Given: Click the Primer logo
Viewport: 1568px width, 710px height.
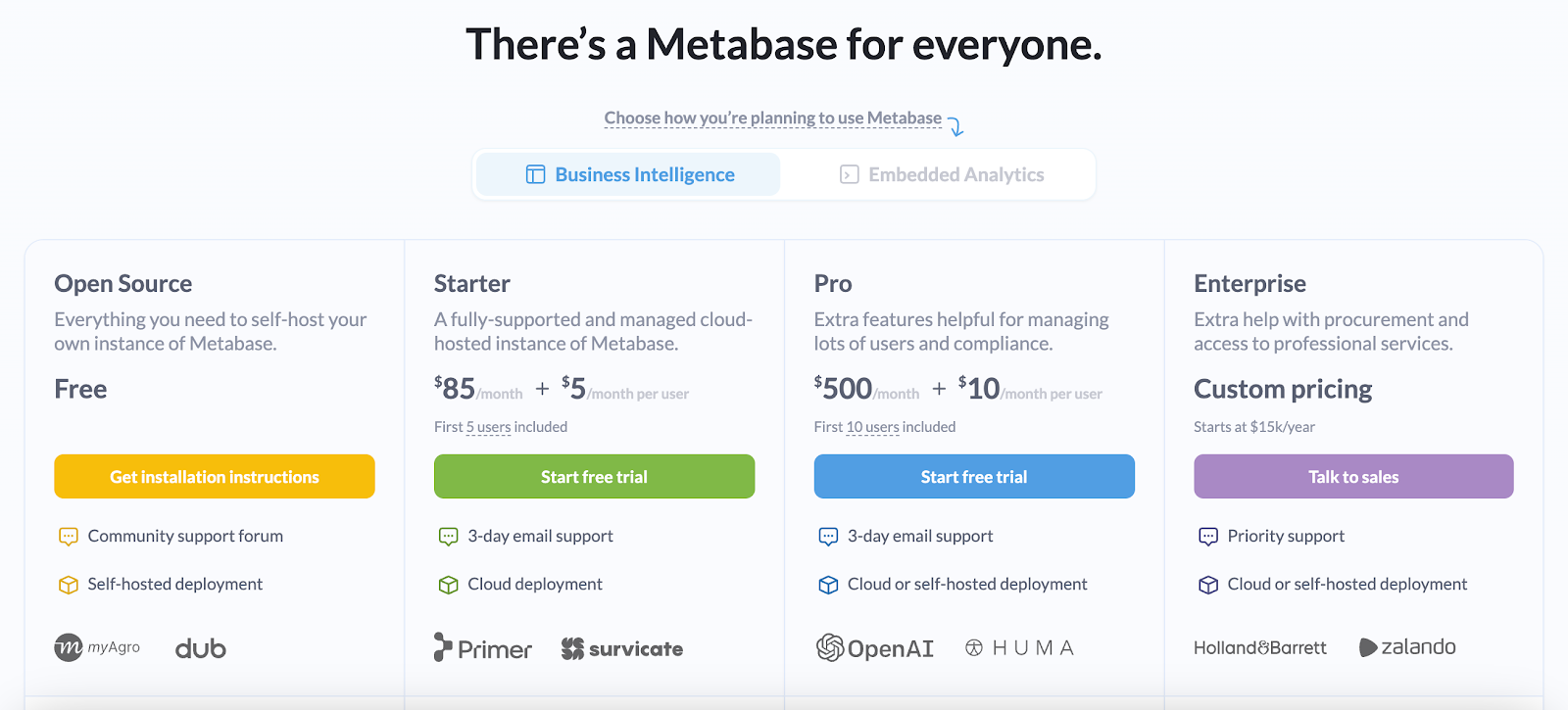Looking at the screenshot, I should (483, 647).
